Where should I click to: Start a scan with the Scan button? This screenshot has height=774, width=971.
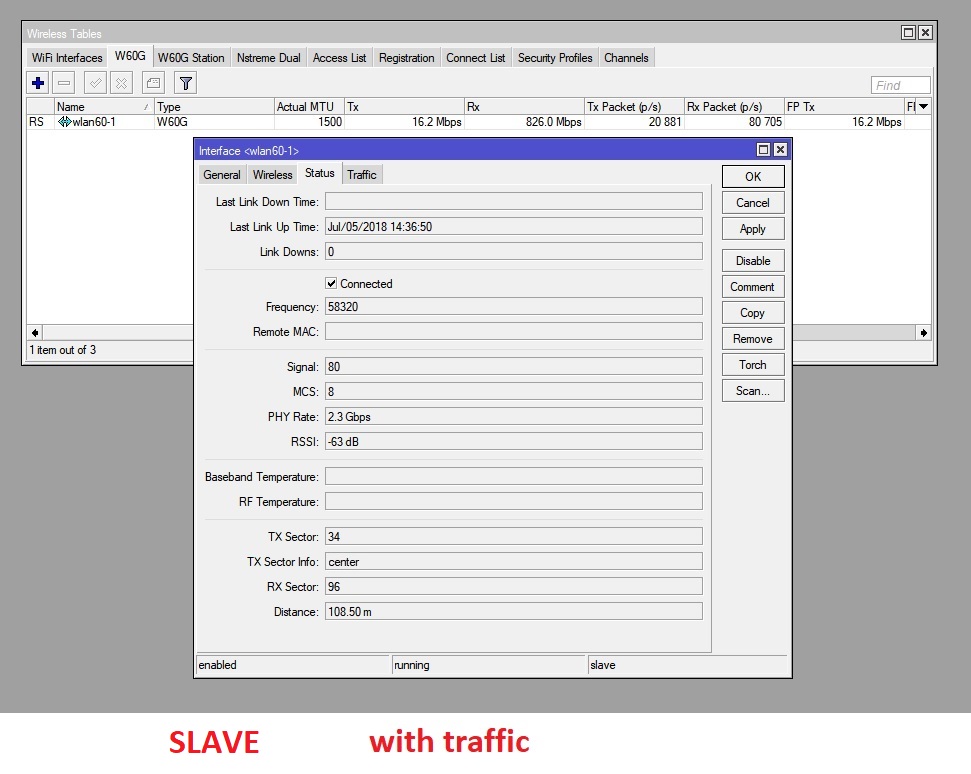(x=752, y=390)
